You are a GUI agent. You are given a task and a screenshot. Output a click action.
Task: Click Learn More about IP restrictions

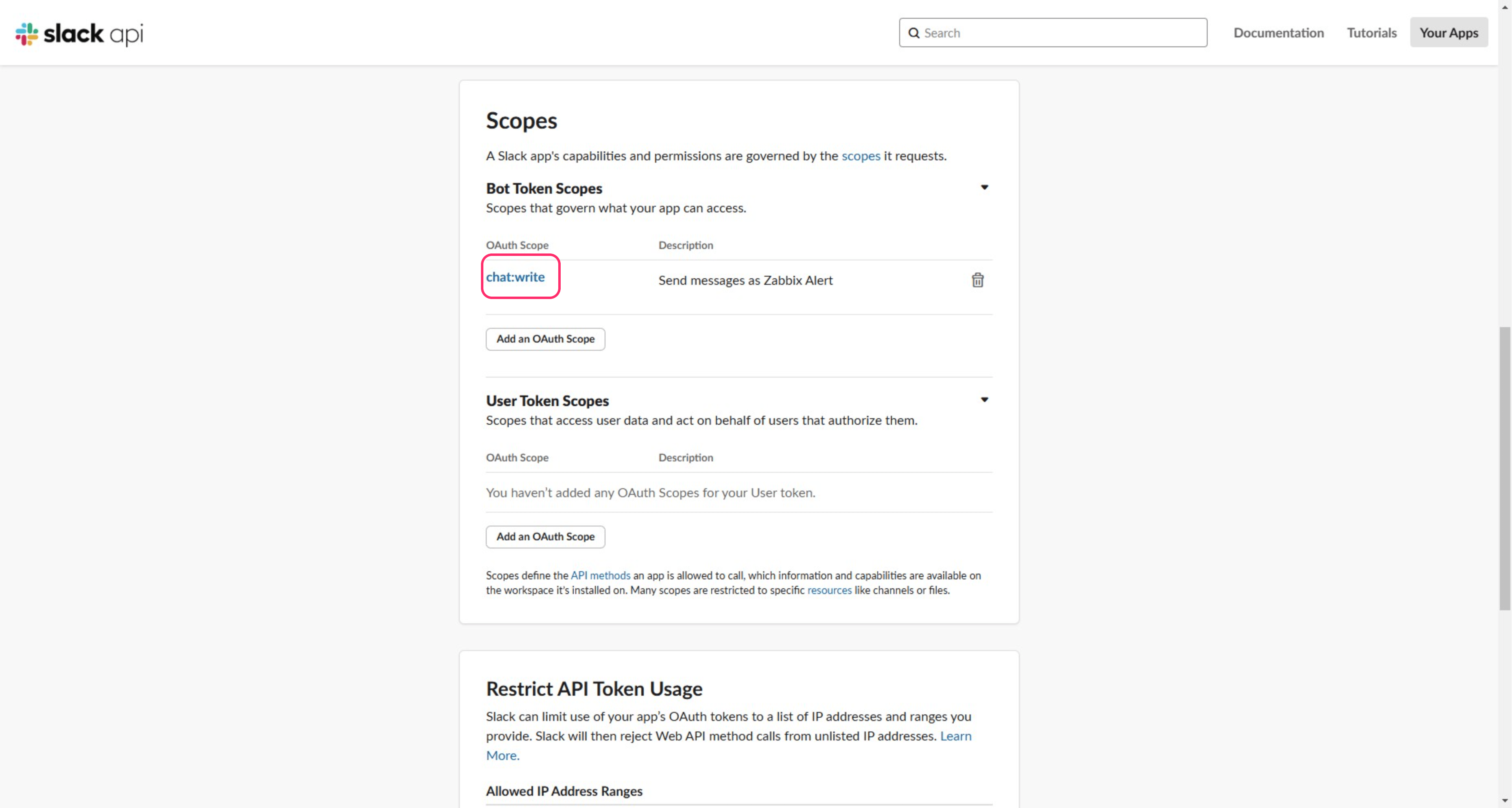(955, 736)
